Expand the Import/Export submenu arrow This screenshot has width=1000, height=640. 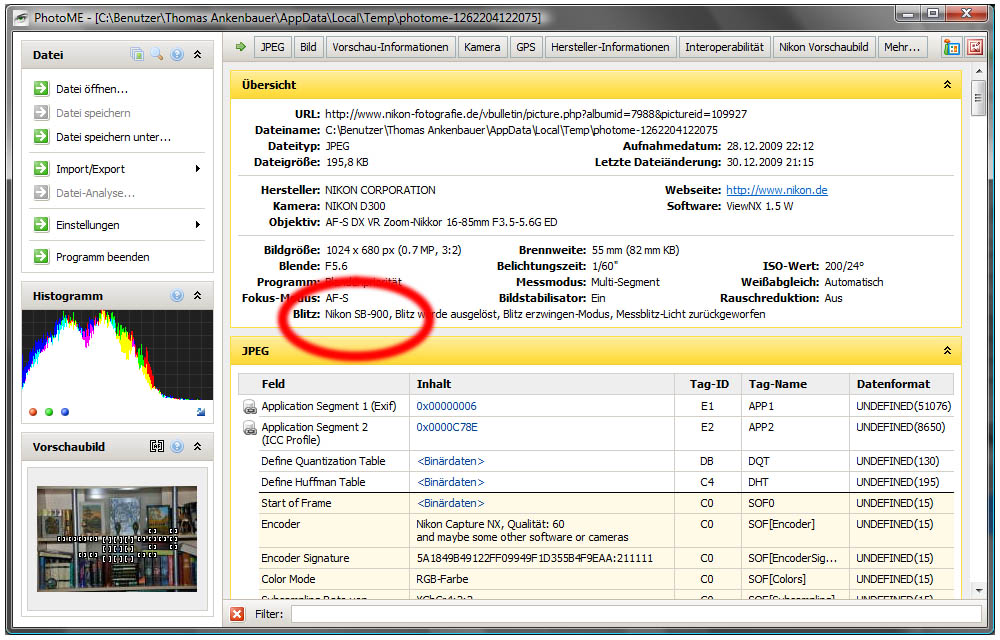point(198,168)
